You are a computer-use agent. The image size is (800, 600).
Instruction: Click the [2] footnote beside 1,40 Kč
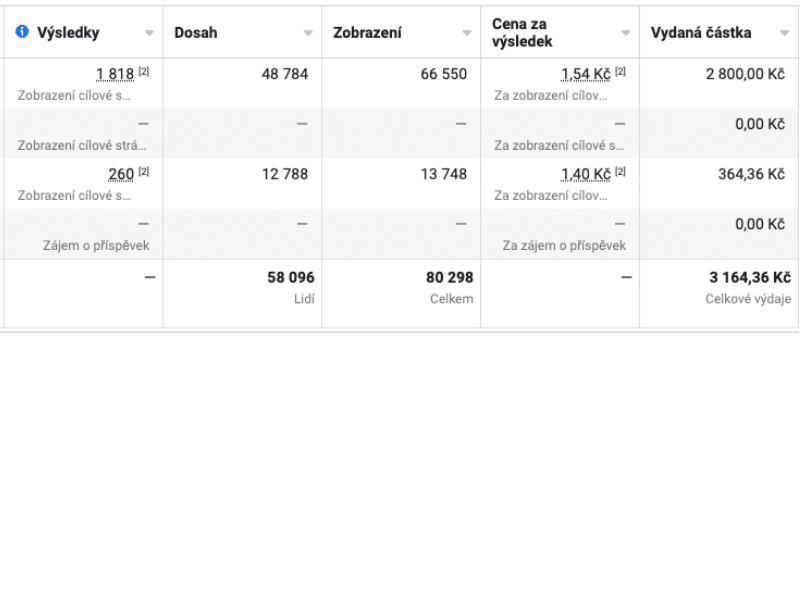[620, 171]
